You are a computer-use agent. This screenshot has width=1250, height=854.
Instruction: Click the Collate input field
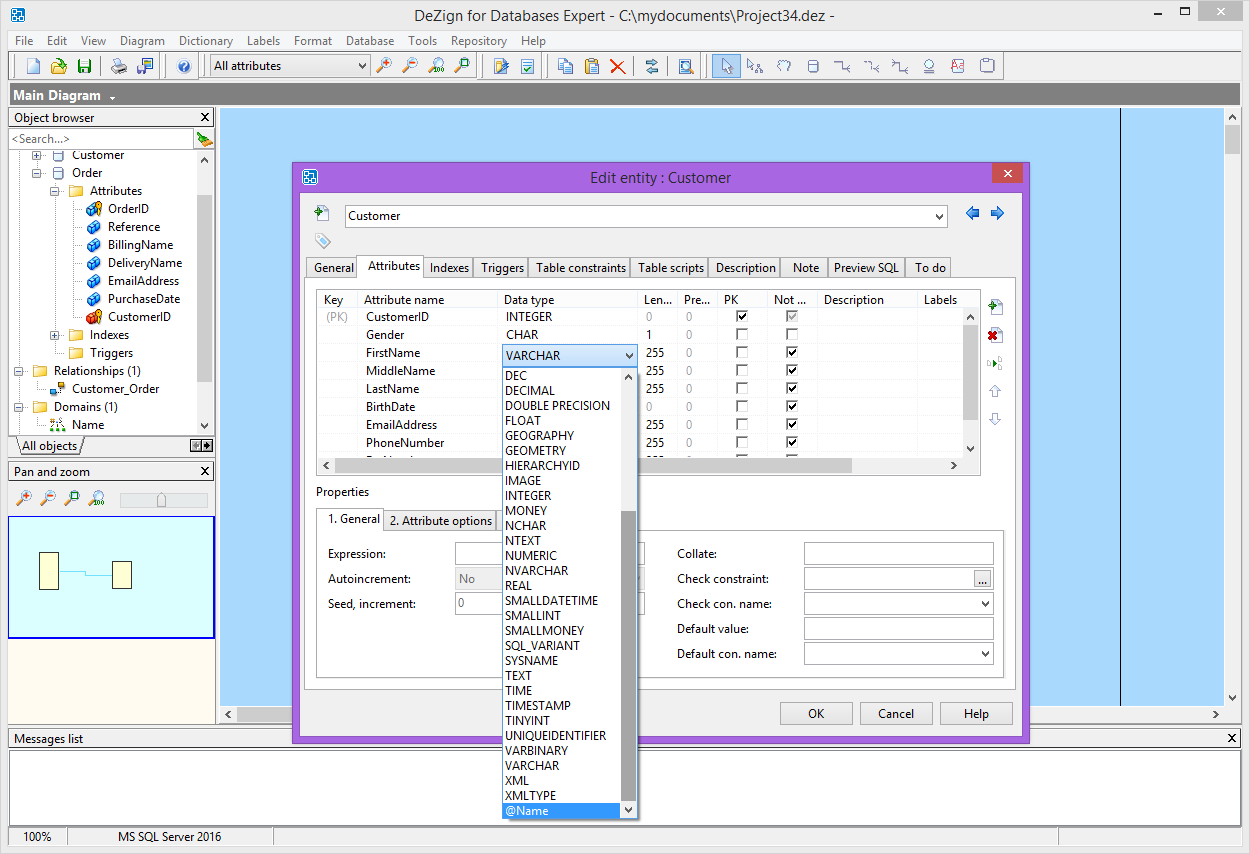pos(898,554)
